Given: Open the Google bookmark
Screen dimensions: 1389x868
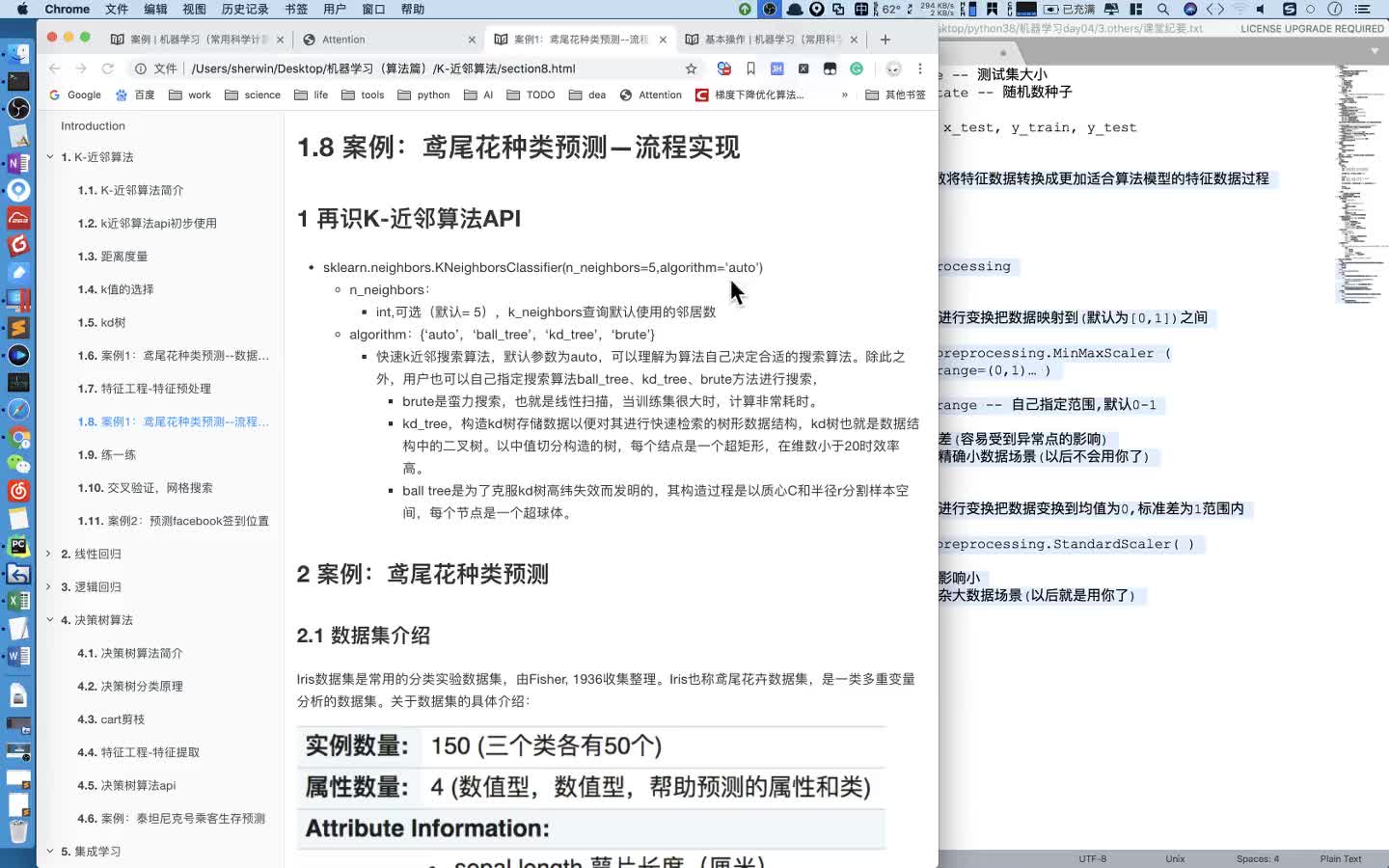Looking at the screenshot, I should (x=74, y=95).
